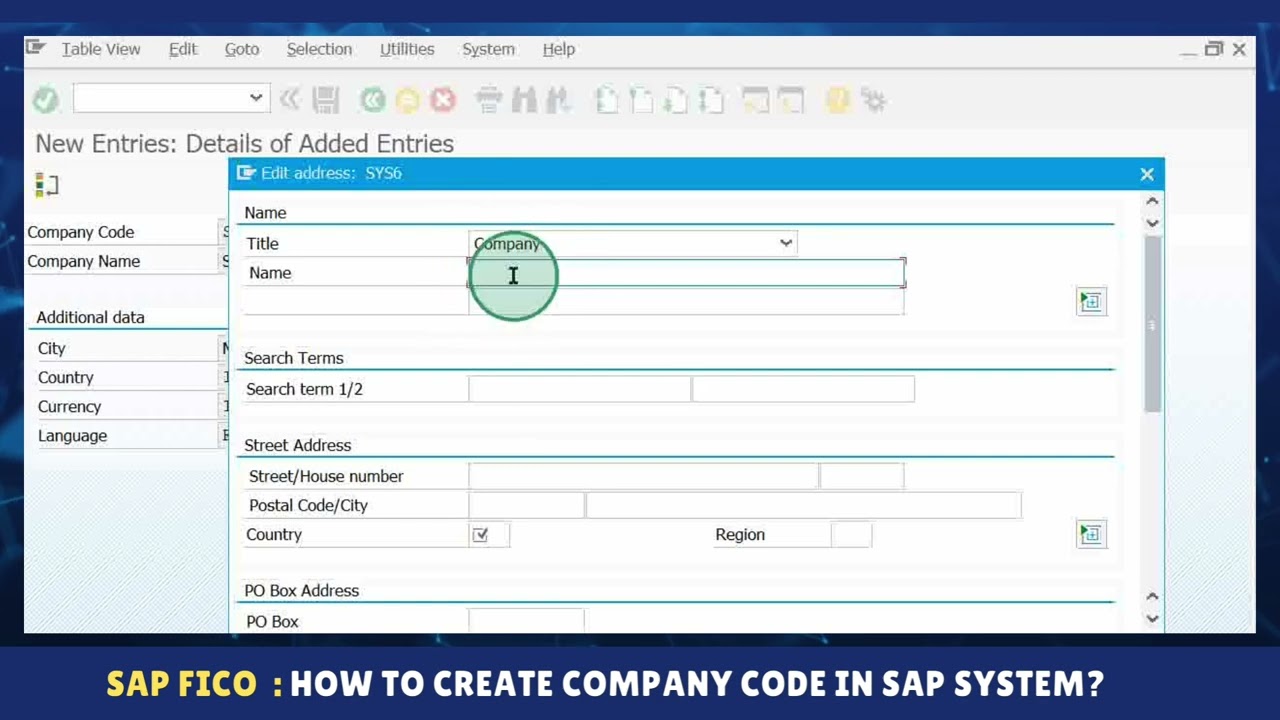Click the green Enter checkmark icon

[x=45, y=99]
